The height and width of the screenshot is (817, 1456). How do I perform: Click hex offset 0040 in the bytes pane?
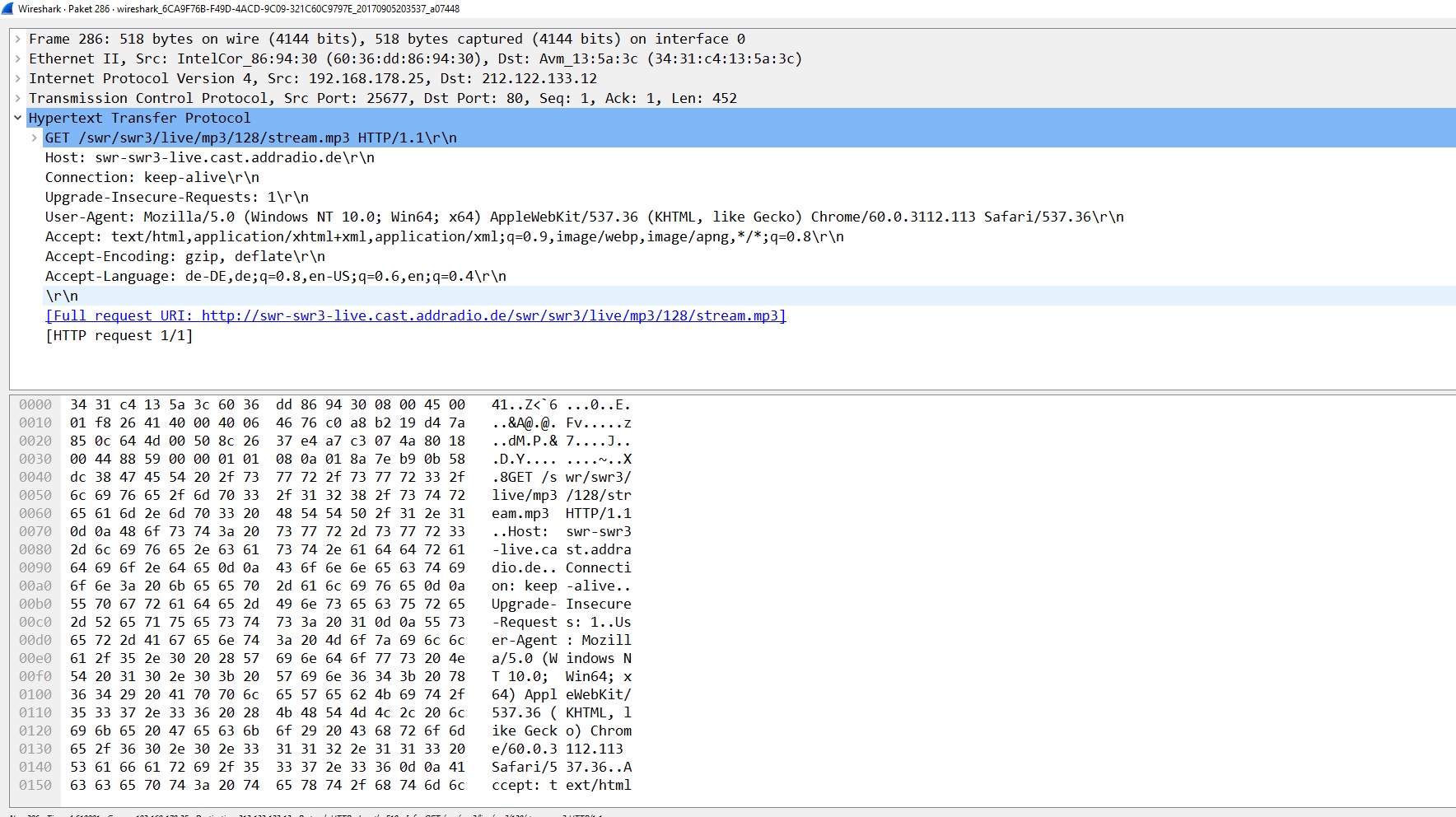pyautogui.click(x=35, y=477)
